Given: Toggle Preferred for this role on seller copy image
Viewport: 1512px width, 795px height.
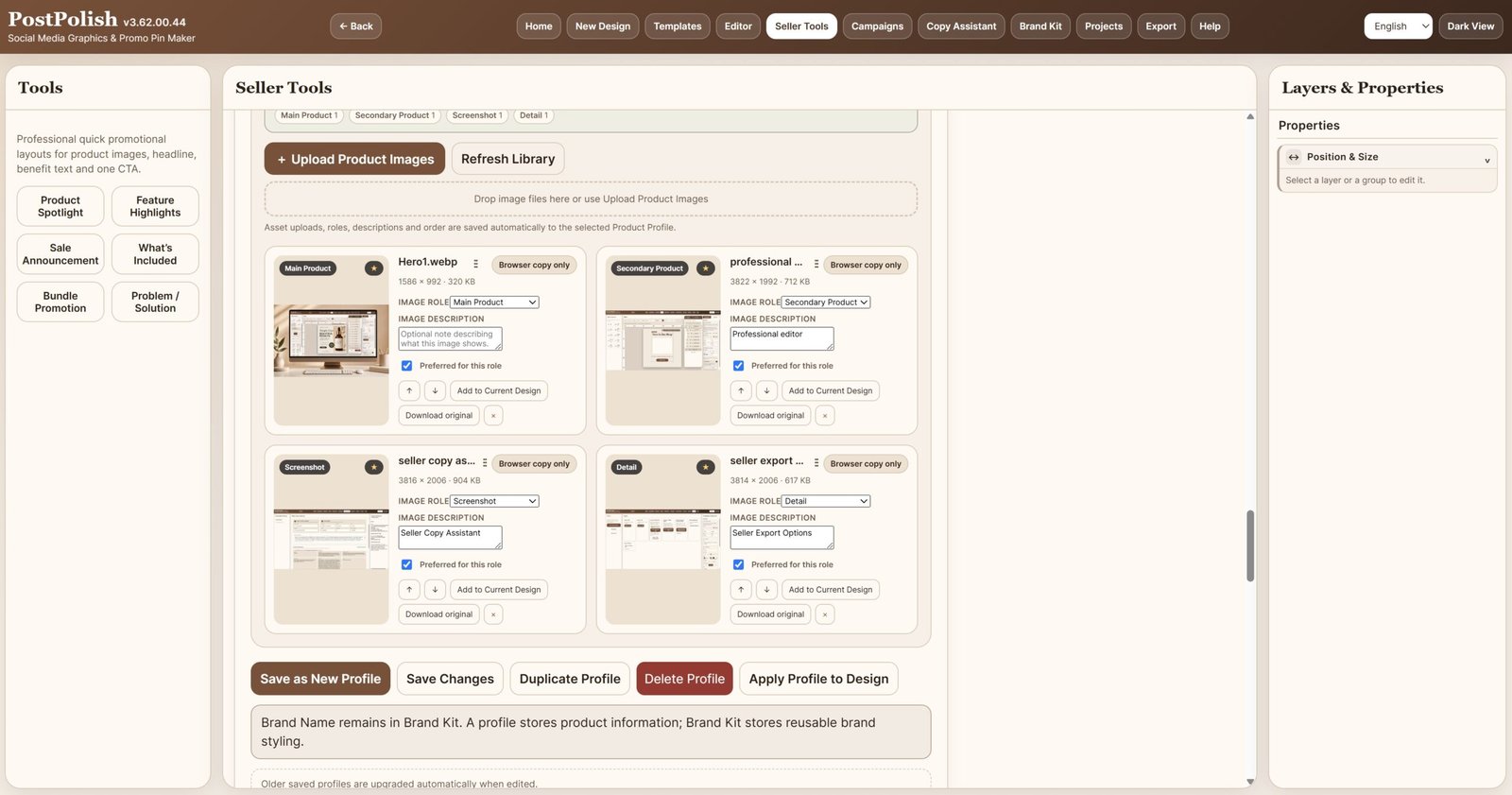Looking at the screenshot, I should click(406, 564).
